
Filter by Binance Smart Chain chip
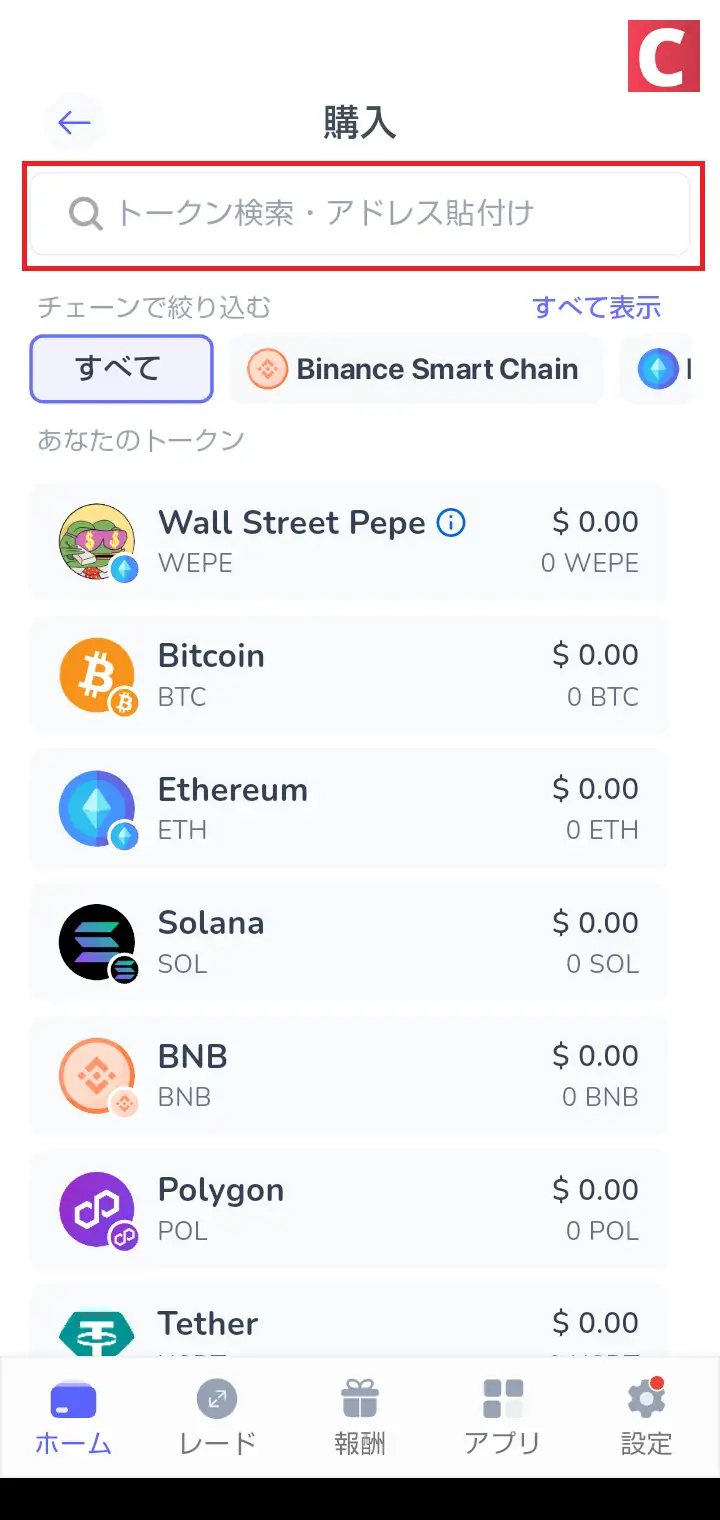click(x=416, y=369)
